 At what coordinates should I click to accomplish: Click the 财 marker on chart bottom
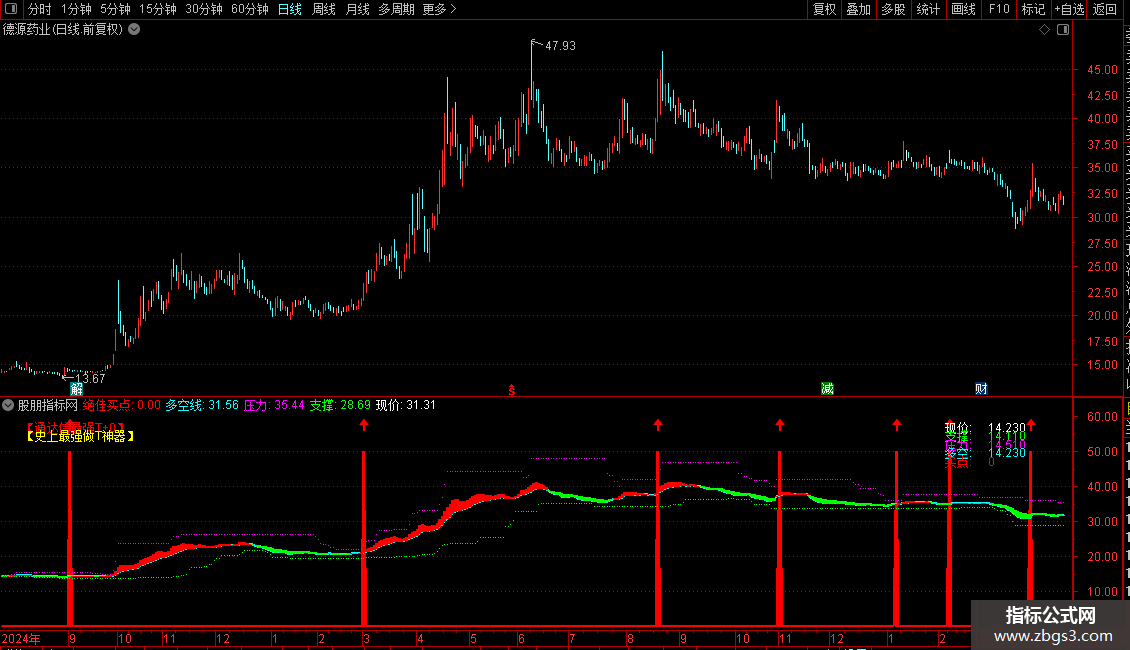click(981, 389)
